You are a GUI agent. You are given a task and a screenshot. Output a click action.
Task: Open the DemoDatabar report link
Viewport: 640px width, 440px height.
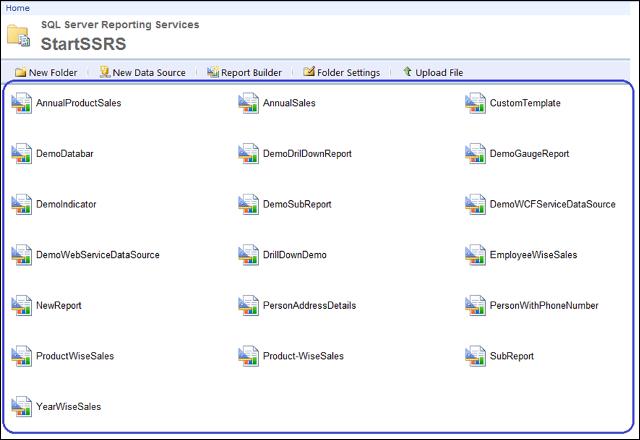64,153
